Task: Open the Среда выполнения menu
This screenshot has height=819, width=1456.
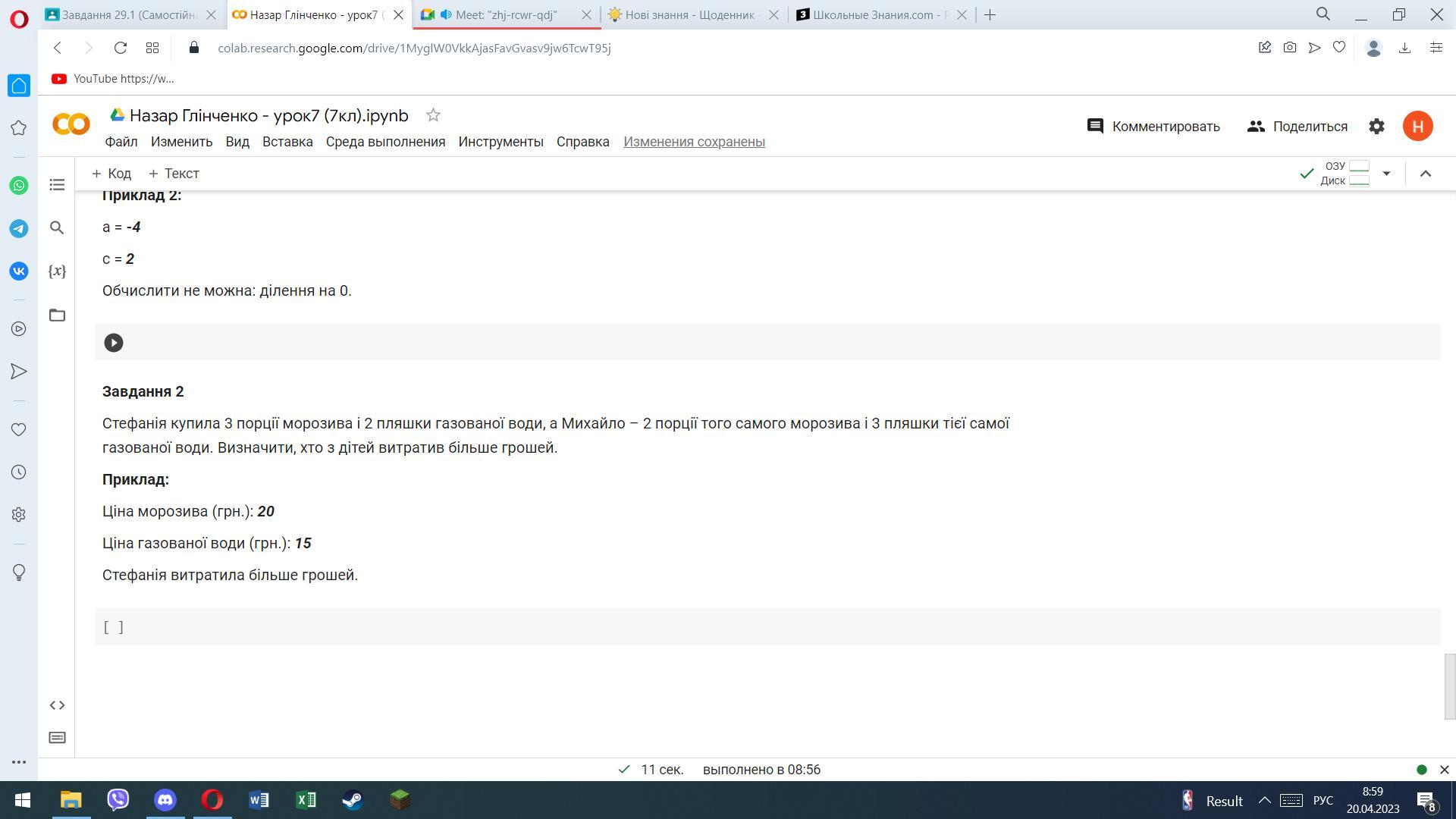Action: pyautogui.click(x=385, y=142)
